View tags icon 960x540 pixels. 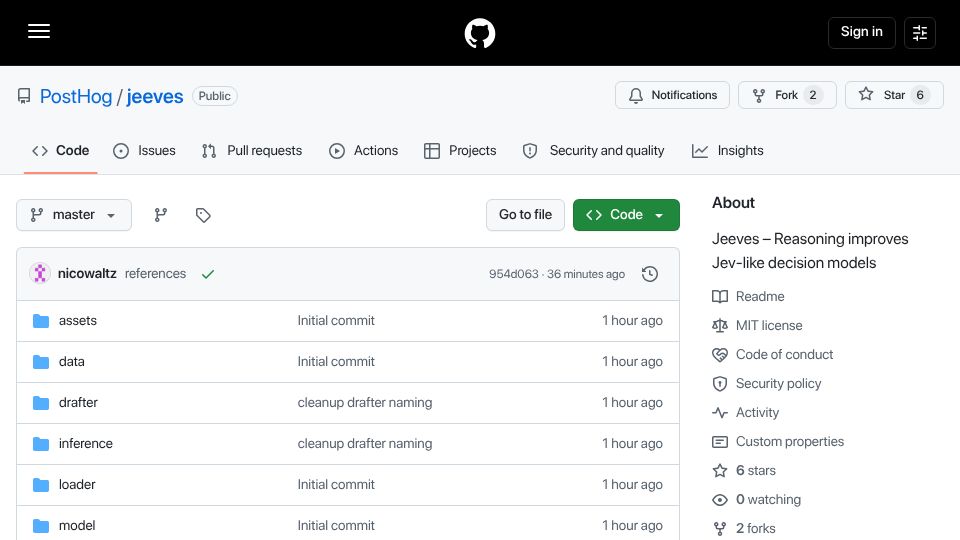pyautogui.click(x=203, y=215)
